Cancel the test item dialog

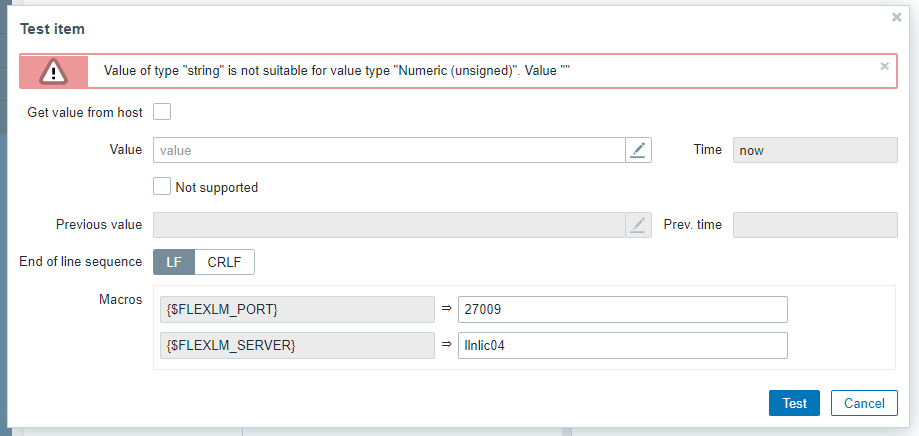coord(864,403)
